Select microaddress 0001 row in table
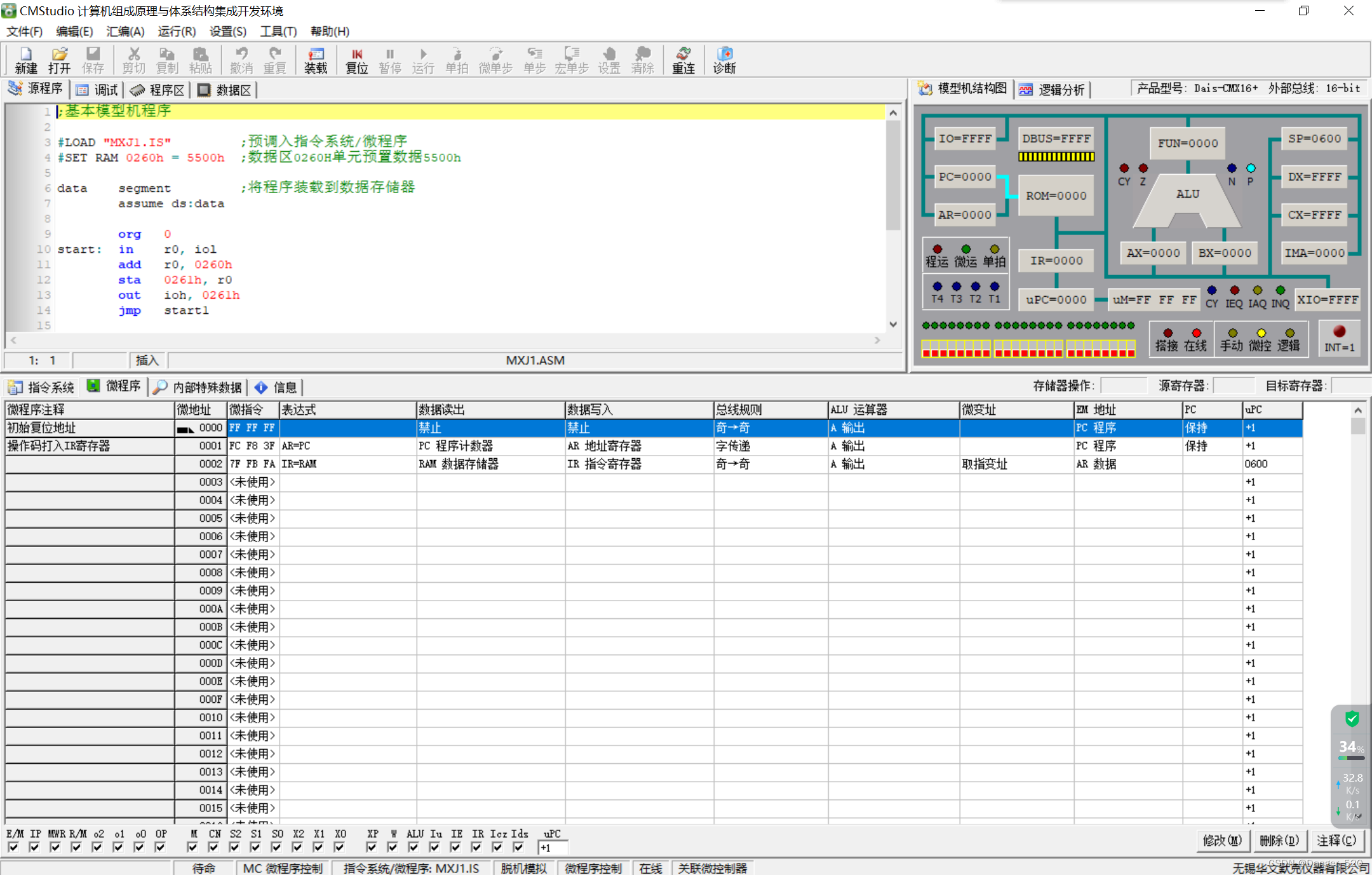The width and height of the screenshot is (1372, 875). point(210,446)
